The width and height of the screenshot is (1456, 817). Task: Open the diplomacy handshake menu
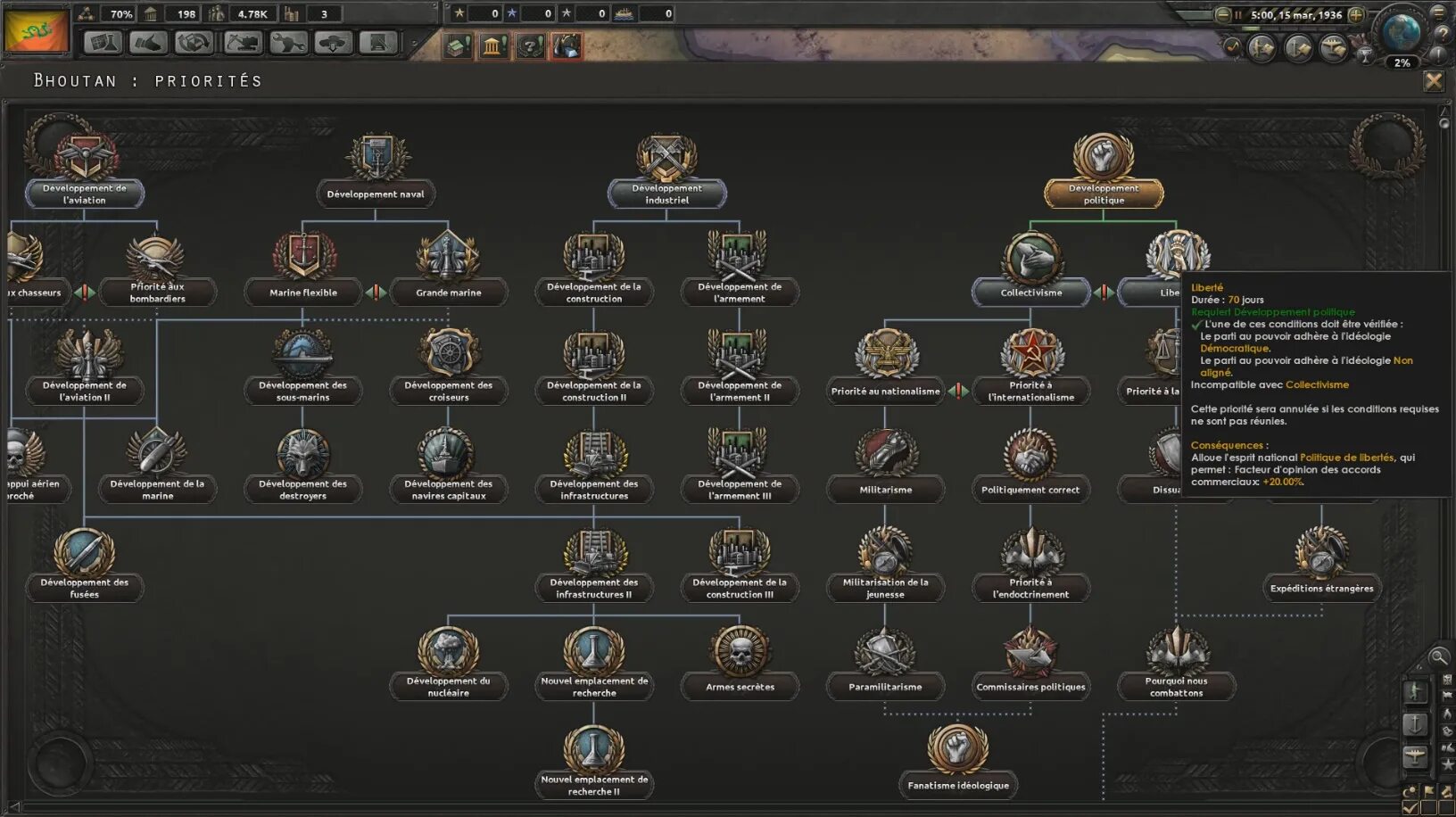148,42
